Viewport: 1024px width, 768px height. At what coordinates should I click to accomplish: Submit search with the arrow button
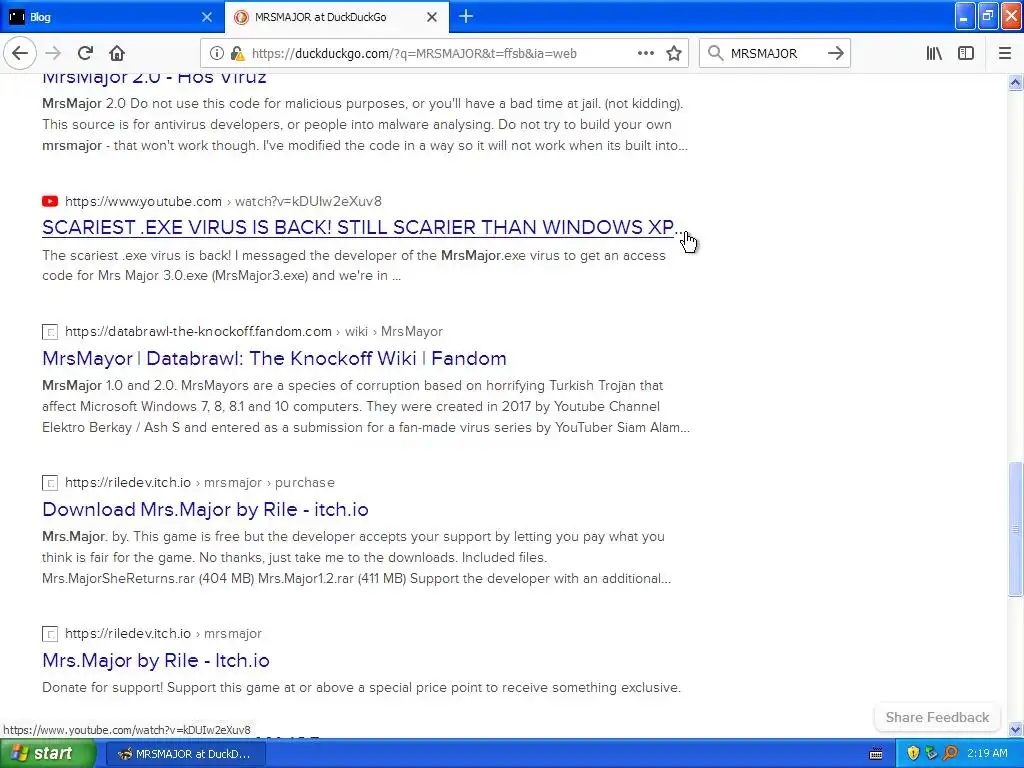(835, 54)
